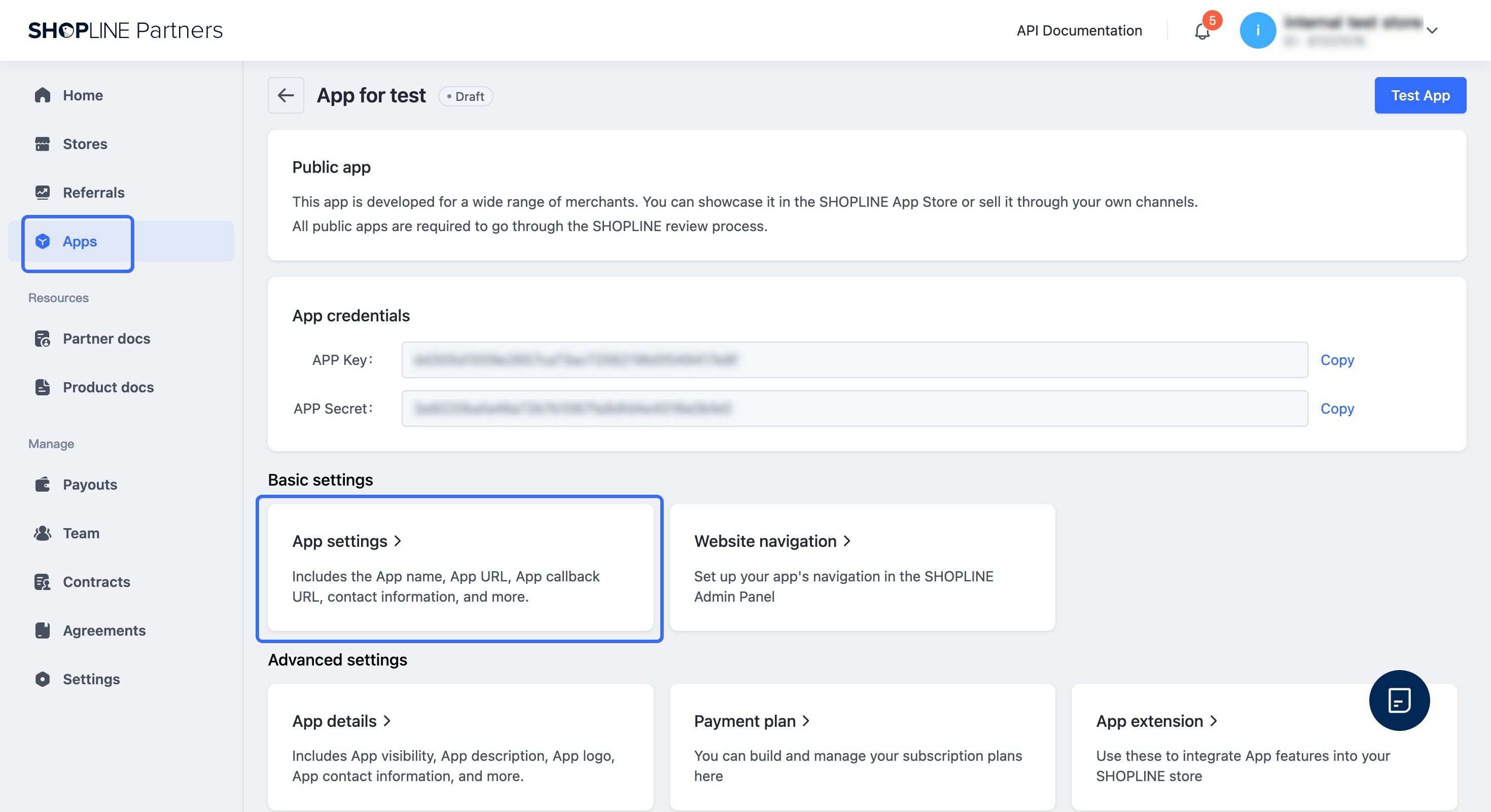The image size is (1491, 812).
Task: Click the Stores storefront icon
Action: point(42,143)
